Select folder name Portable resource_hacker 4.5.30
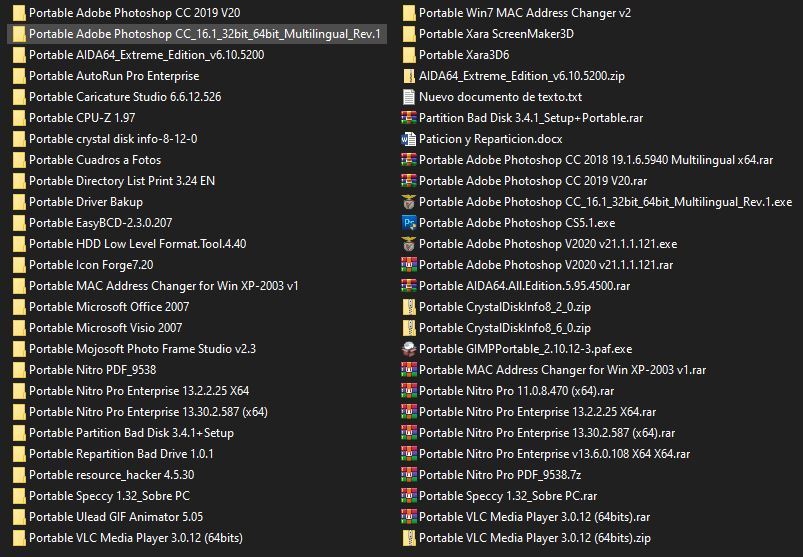803x557 pixels. click(x=112, y=475)
